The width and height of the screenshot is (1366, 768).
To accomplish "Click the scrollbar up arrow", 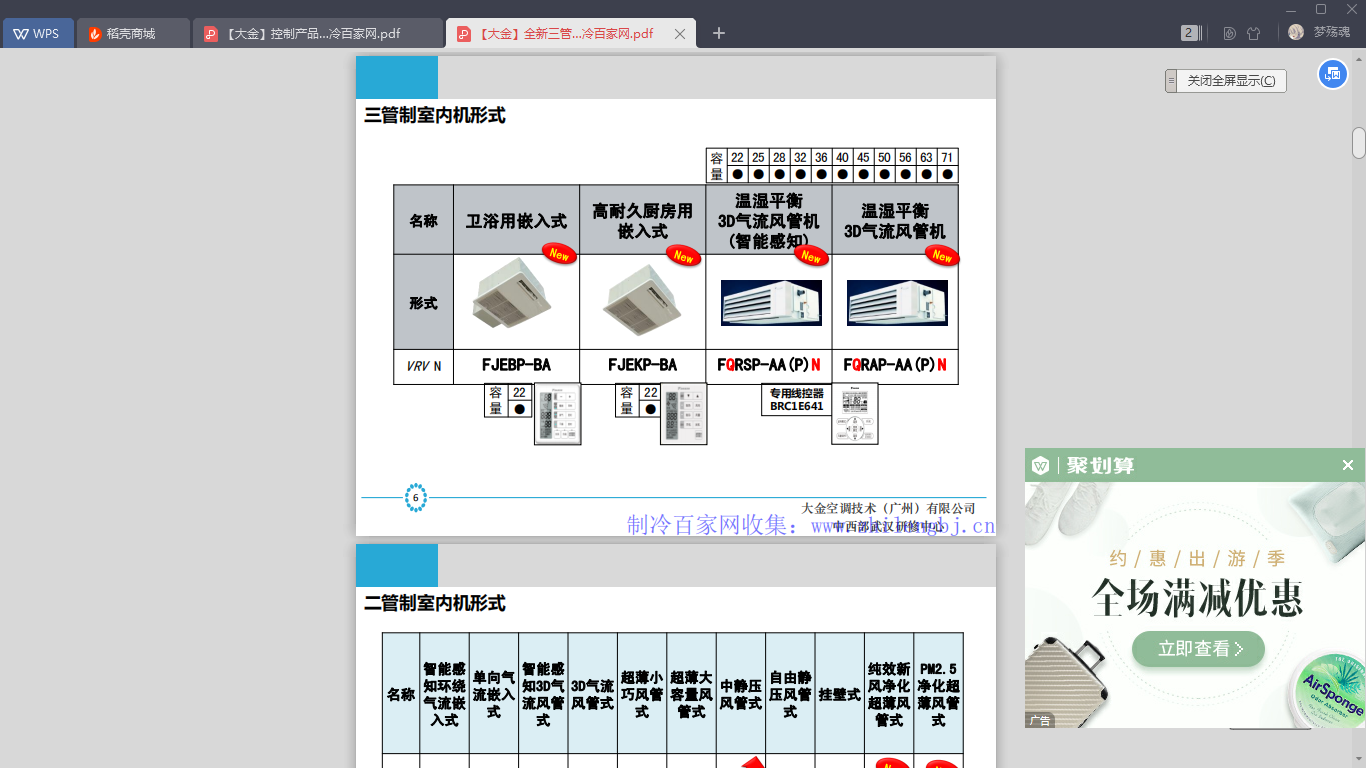I will pyautogui.click(x=1359, y=58).
